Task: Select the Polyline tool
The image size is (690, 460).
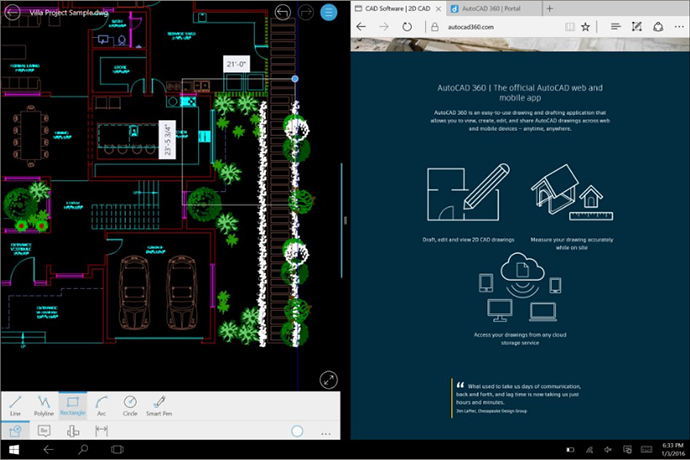Action: (x=44, y=404)
